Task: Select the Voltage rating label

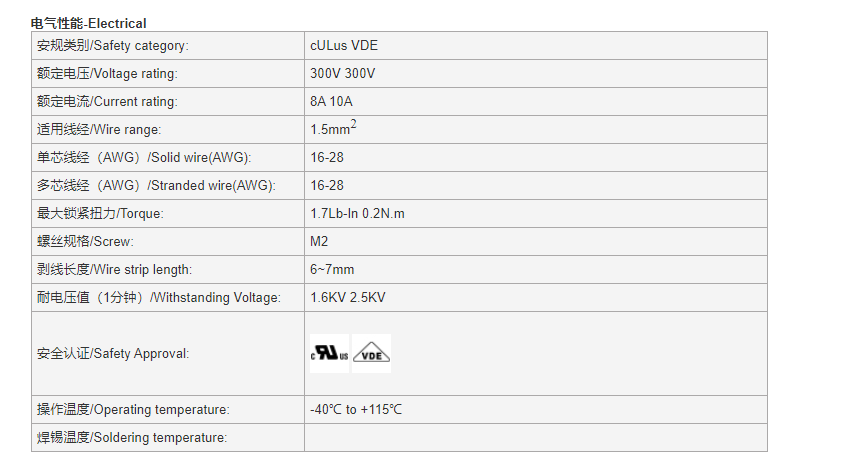Action: click(107, 74)
